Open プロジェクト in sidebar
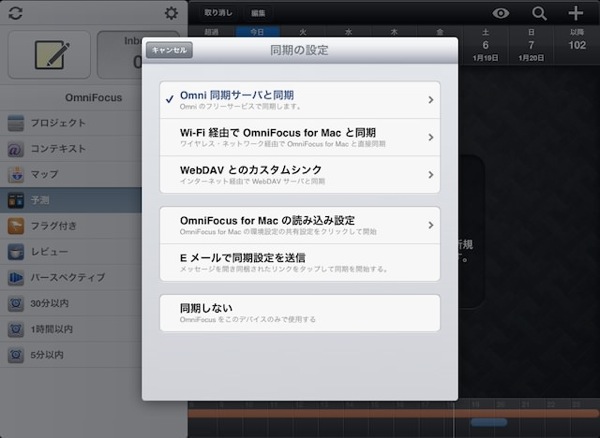600x438 pixels. tap(71, 123)
